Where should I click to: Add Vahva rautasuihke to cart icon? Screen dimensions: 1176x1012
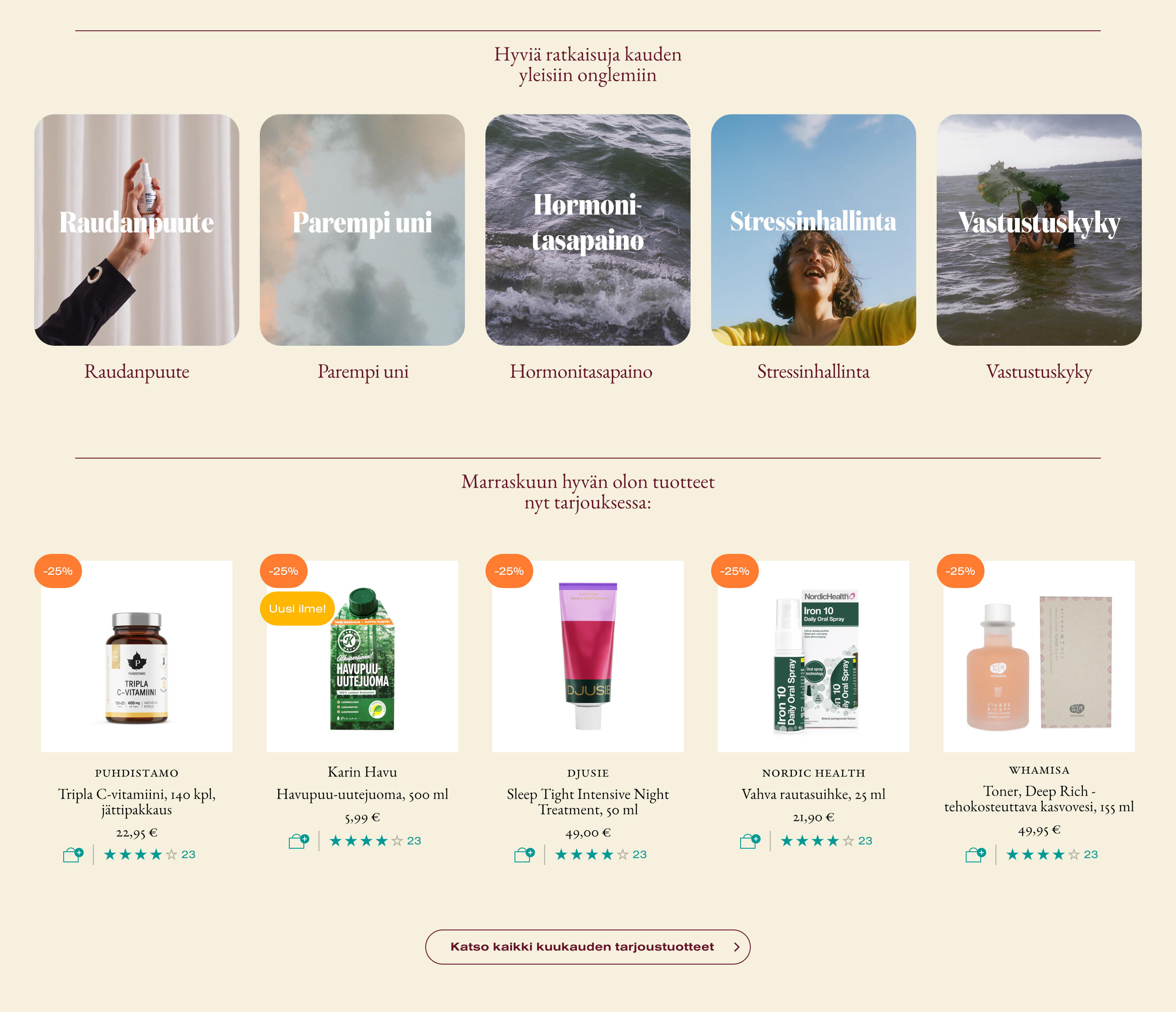pyautogui.click(x=750, y=841)
